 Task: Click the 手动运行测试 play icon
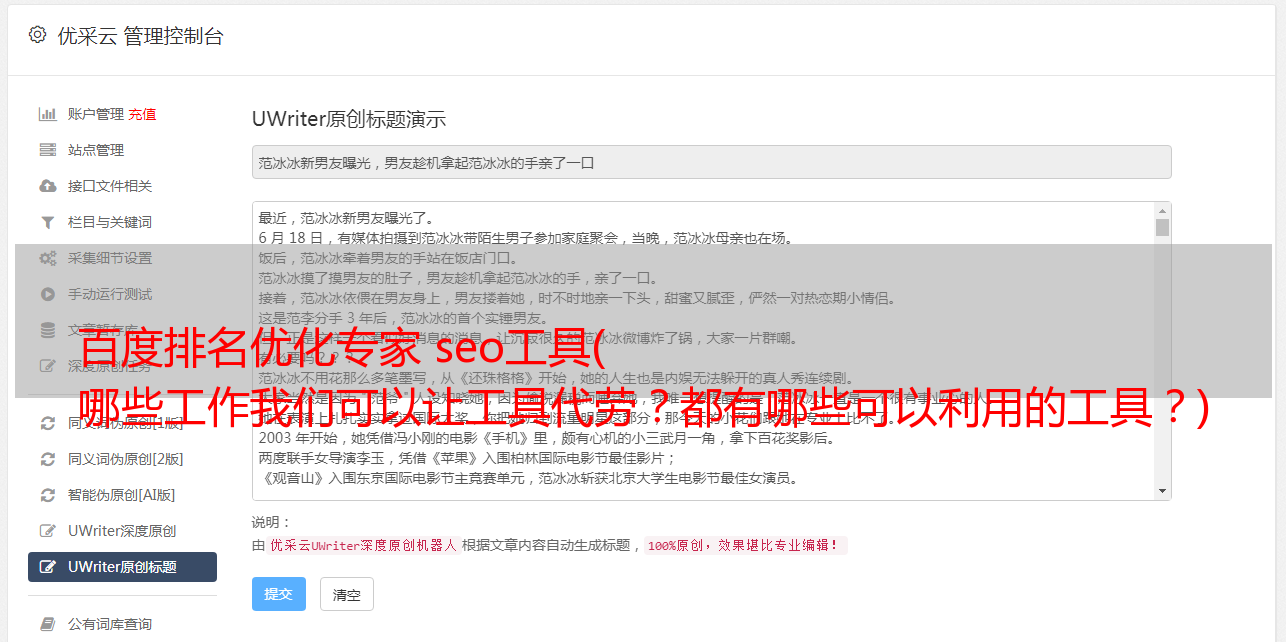pos(47,294)
